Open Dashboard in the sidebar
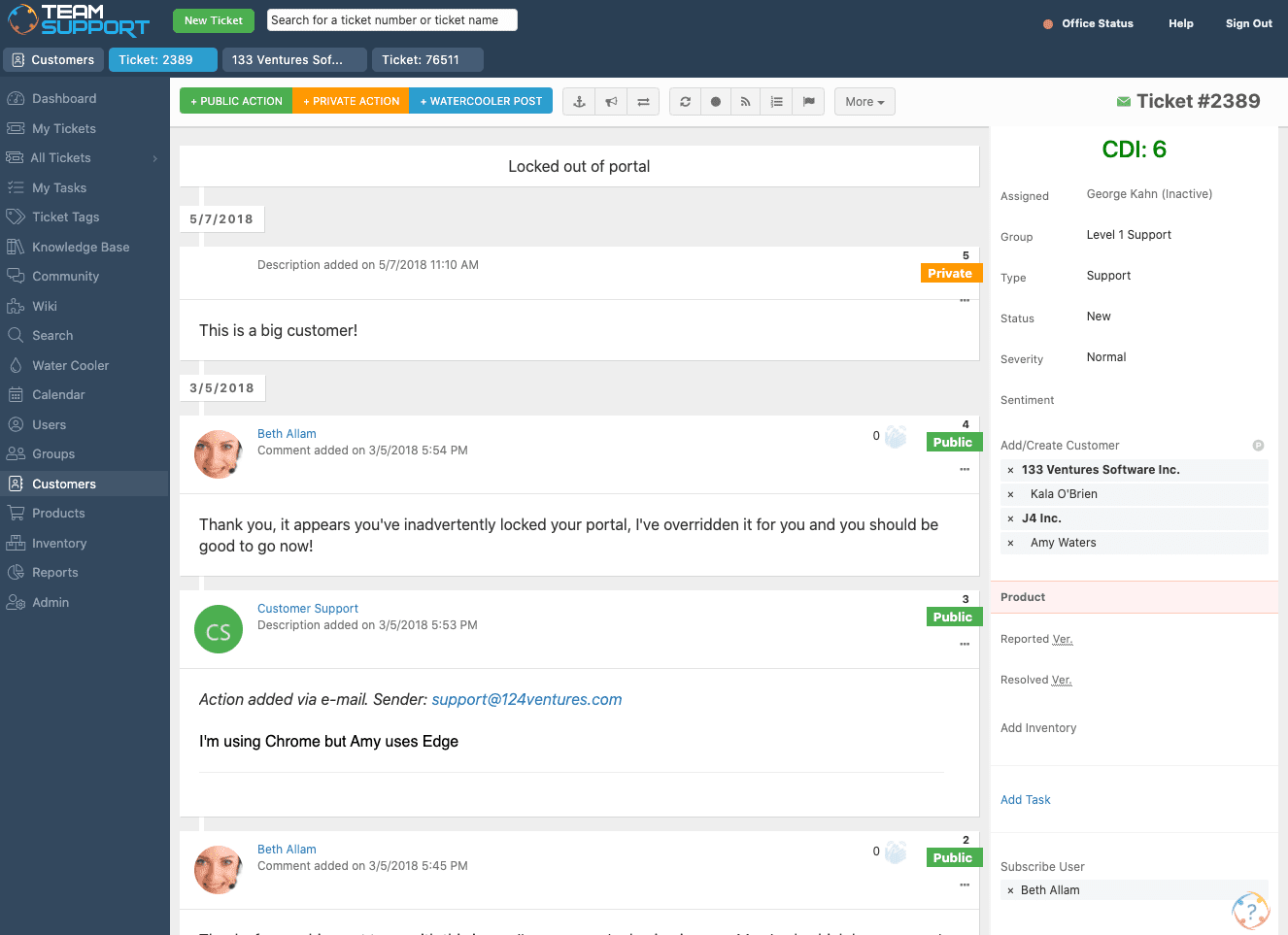 64,98
